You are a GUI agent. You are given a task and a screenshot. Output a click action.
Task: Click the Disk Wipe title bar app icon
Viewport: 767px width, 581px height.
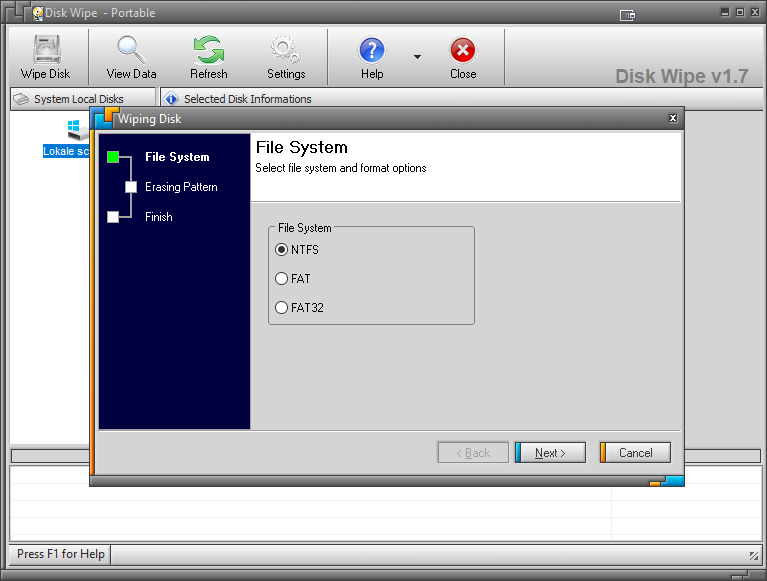38,13
